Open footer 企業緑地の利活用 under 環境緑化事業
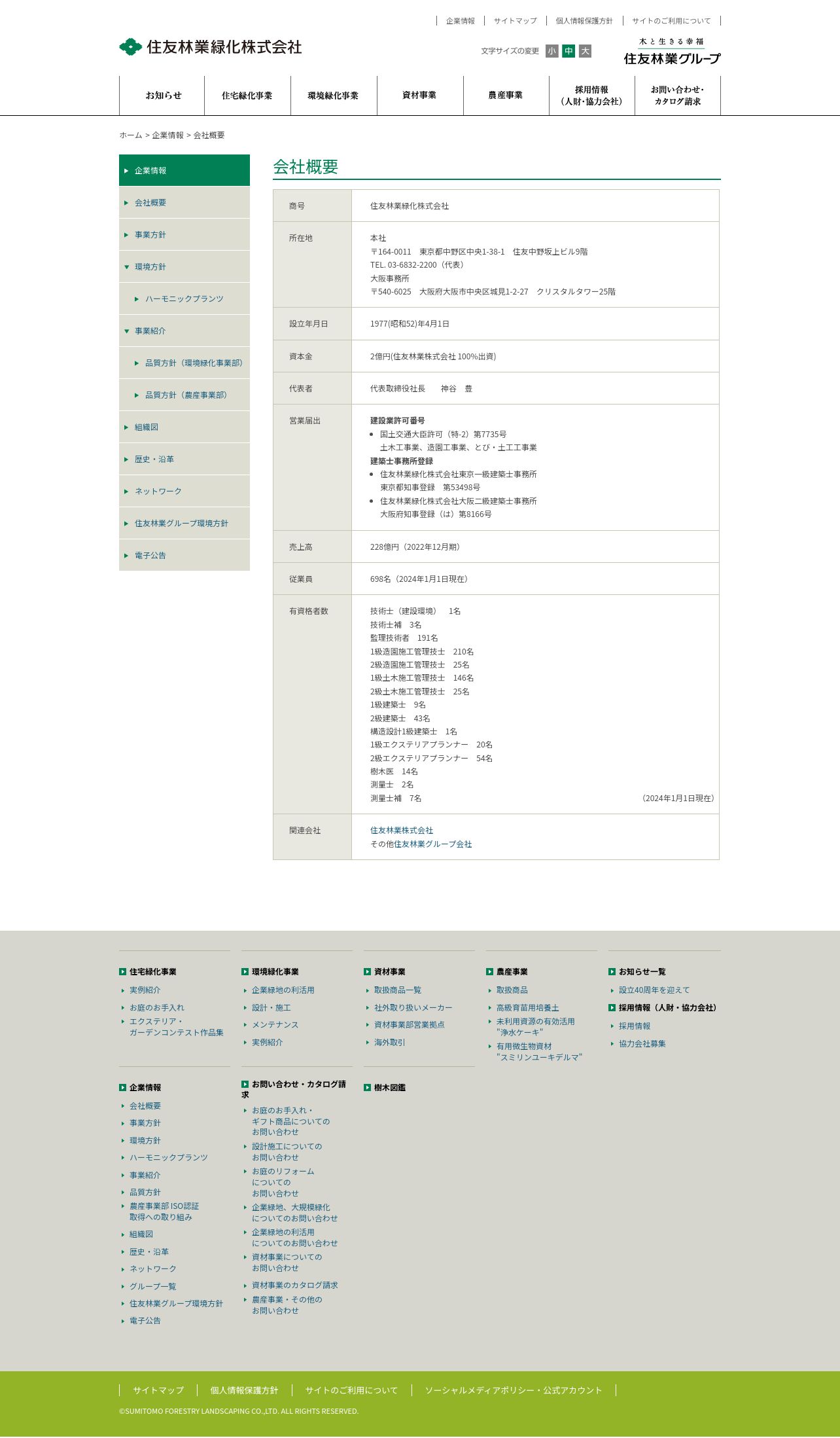 (283, 990)
